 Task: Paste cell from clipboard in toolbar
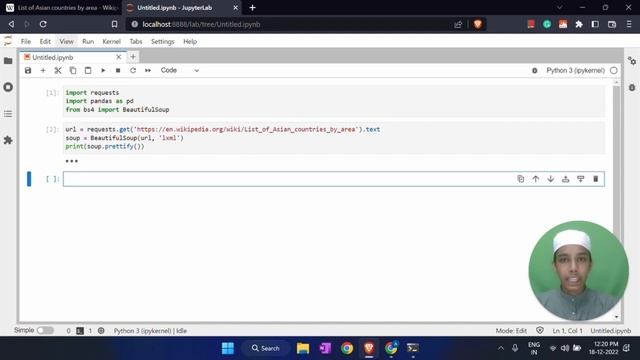tap(88, 70)
